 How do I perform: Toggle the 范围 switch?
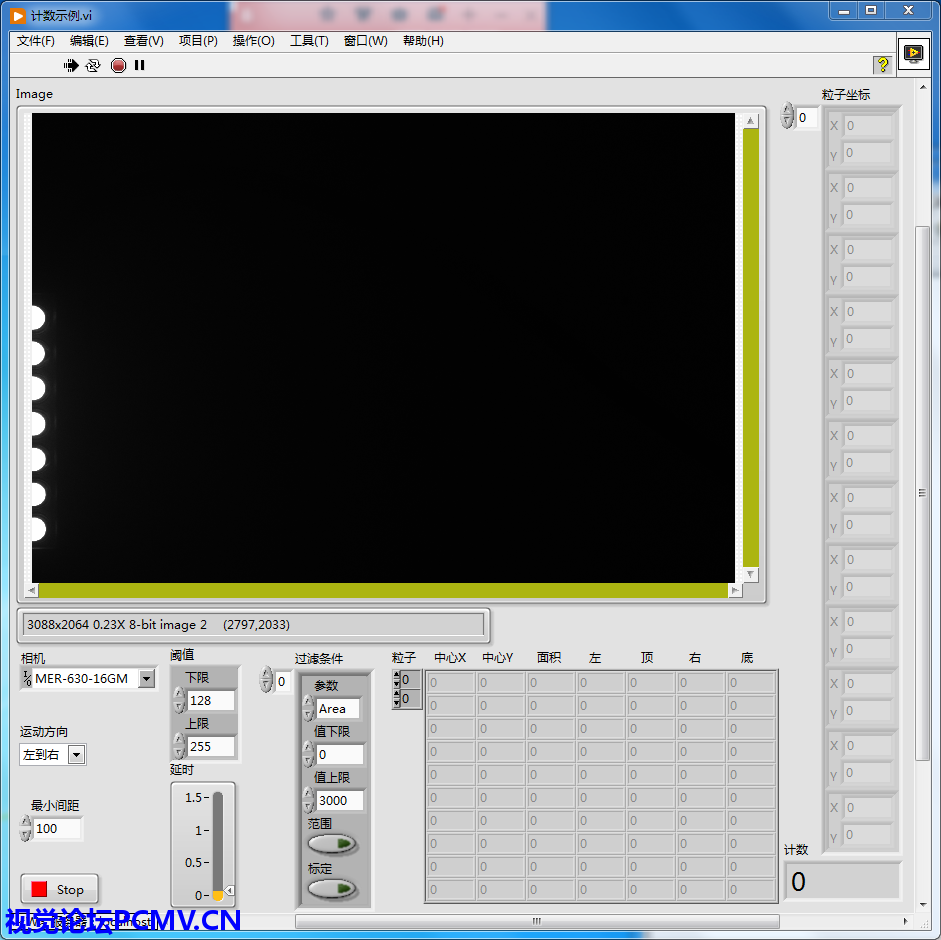click(x=333, y=844)
